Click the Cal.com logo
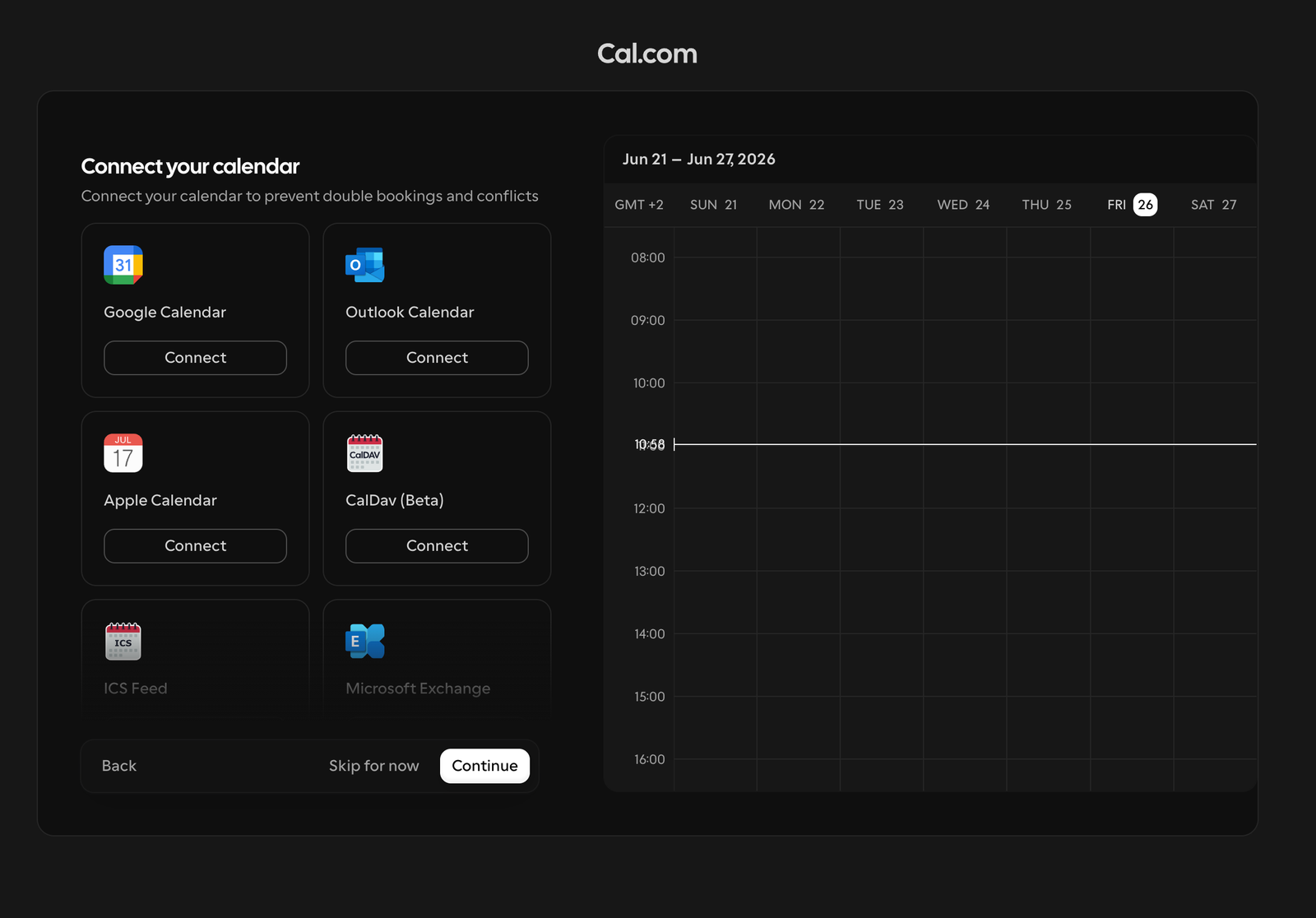Screen dimensions: 1316x918 [647, 53]
